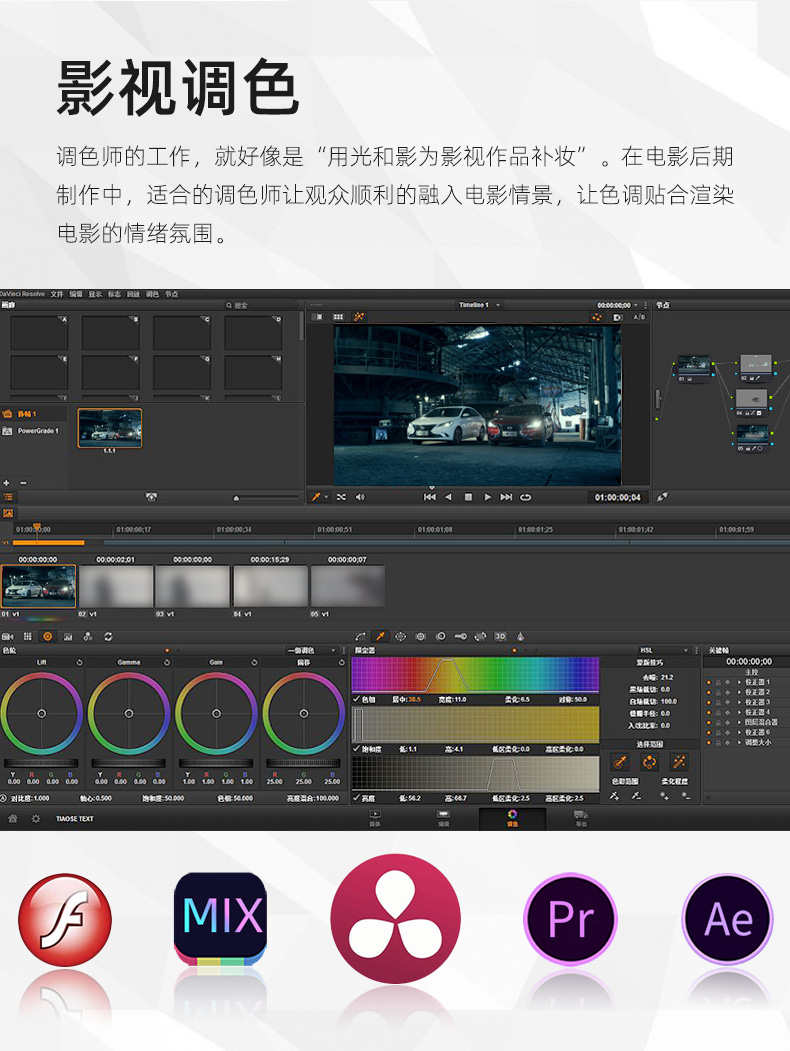Open the camera raw palette icon
The width and height of the screenshot is (790, 1051).
7,636
